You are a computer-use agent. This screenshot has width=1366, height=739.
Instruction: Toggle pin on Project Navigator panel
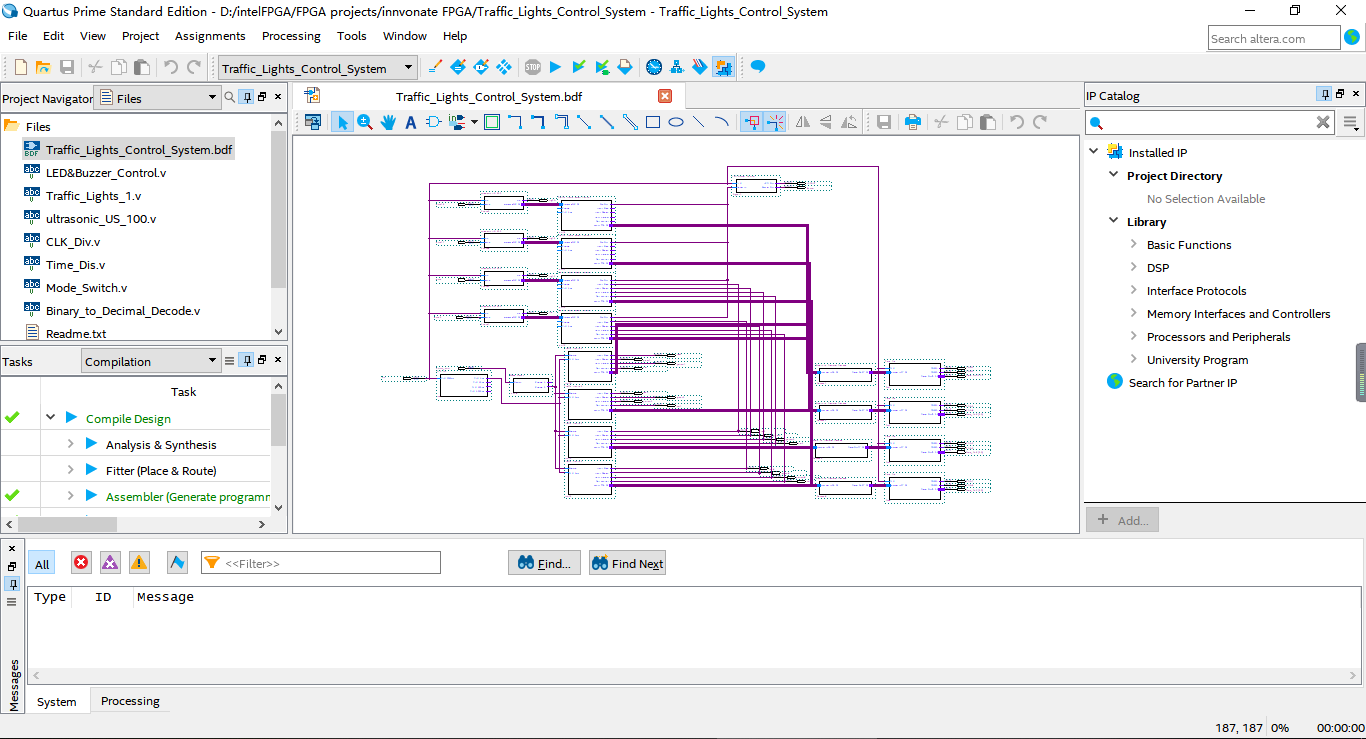point(246,97)
